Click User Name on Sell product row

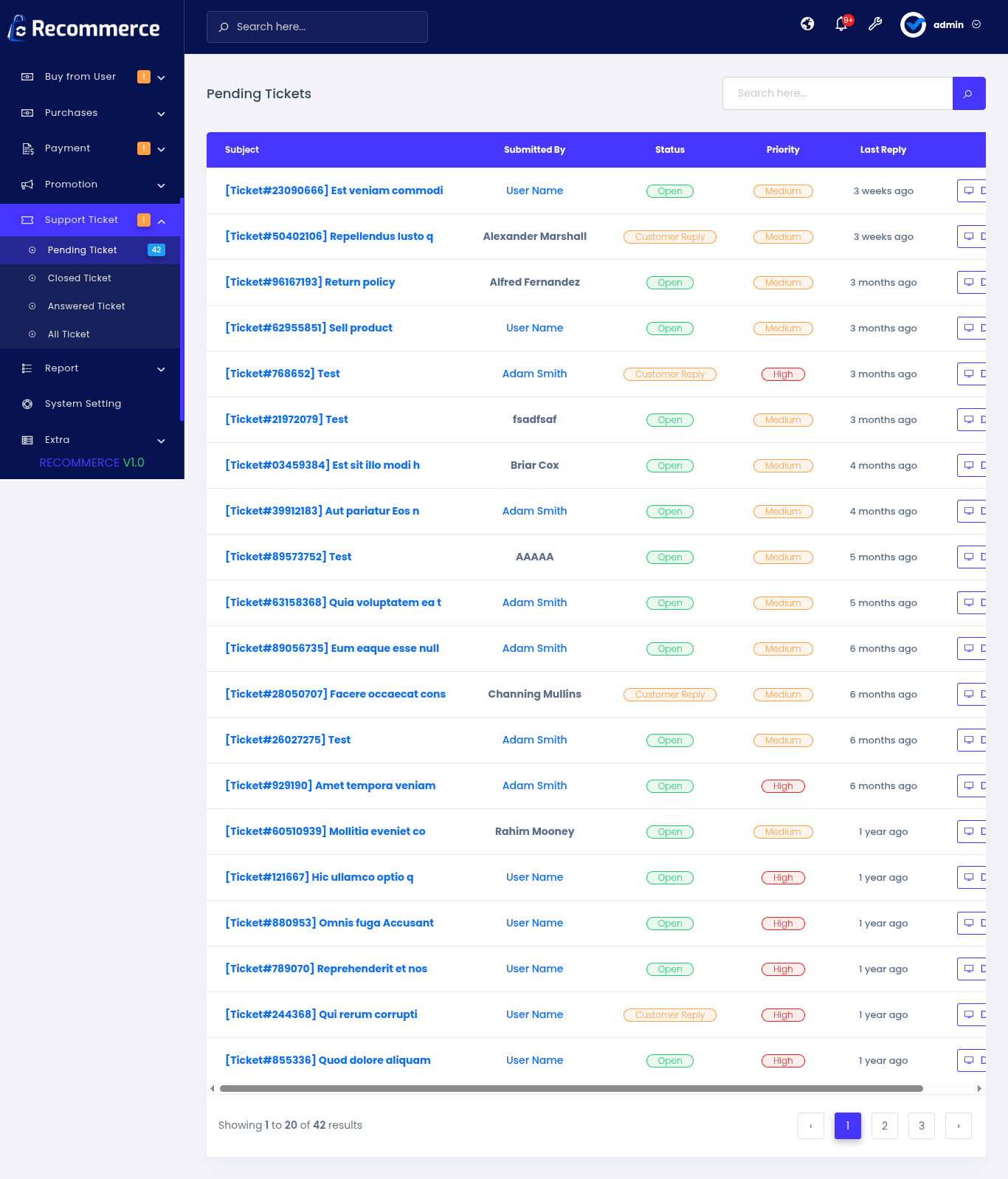coord(534,328)
